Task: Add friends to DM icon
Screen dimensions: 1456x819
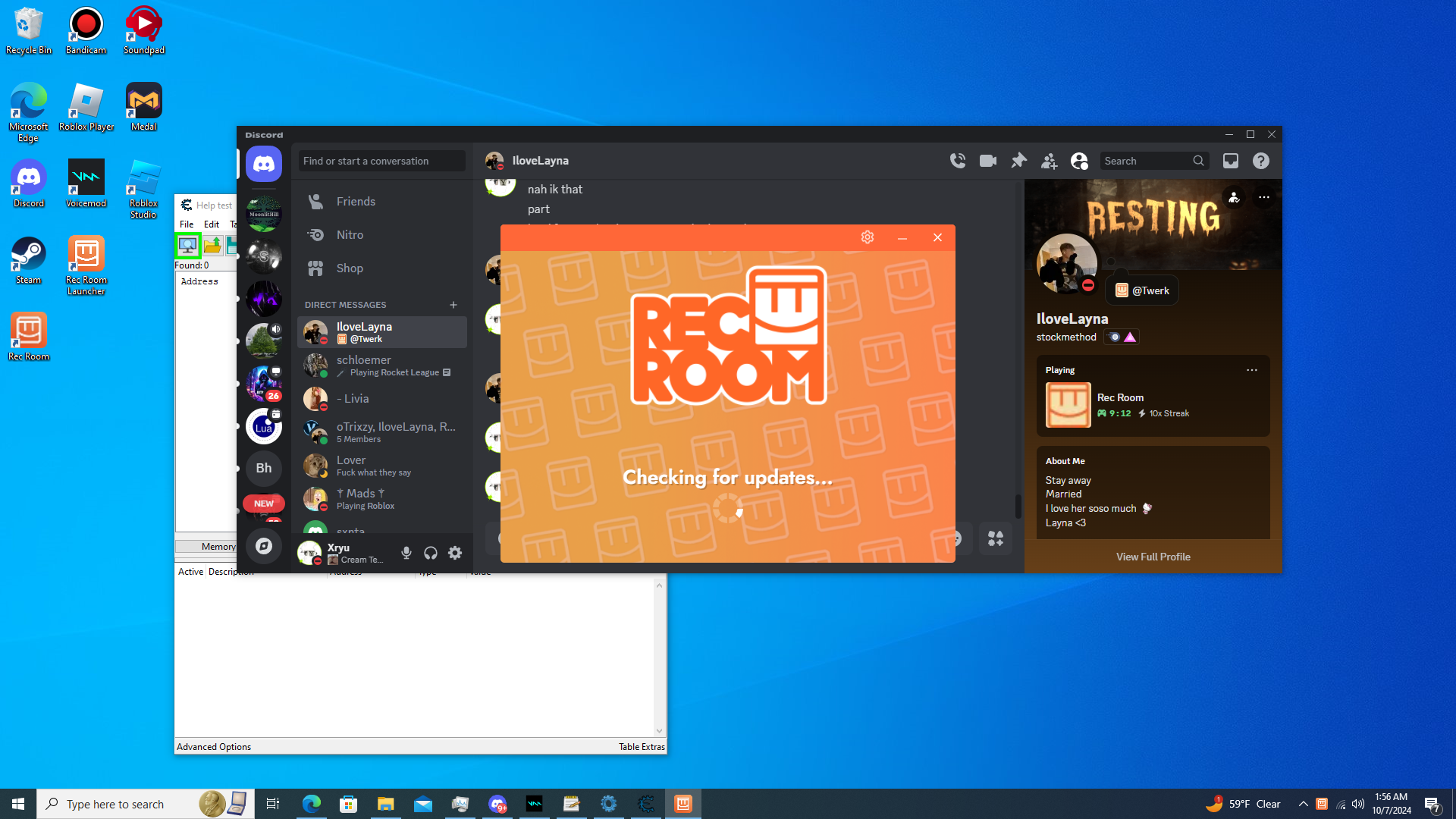Action: [1049, 161]
